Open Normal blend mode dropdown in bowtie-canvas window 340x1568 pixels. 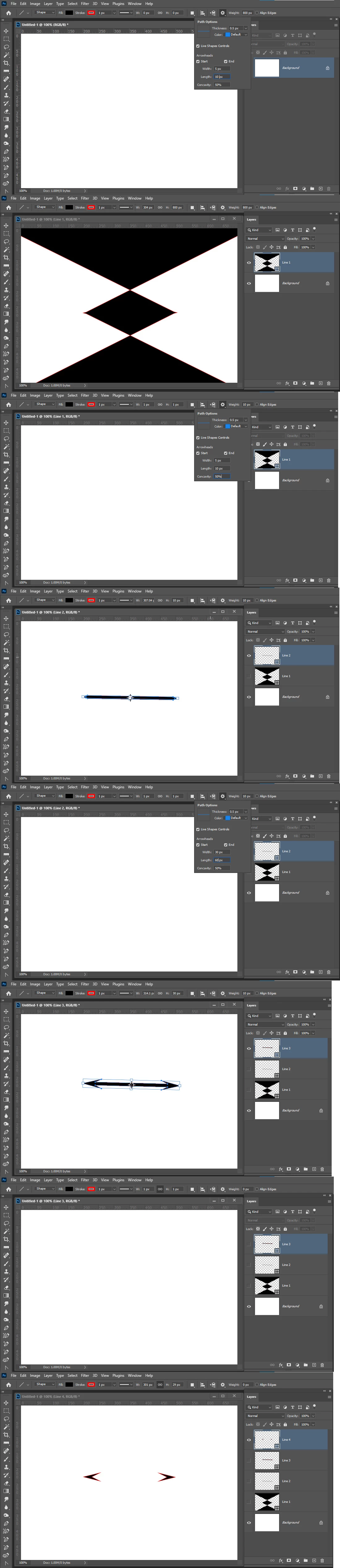coord(265,238)
